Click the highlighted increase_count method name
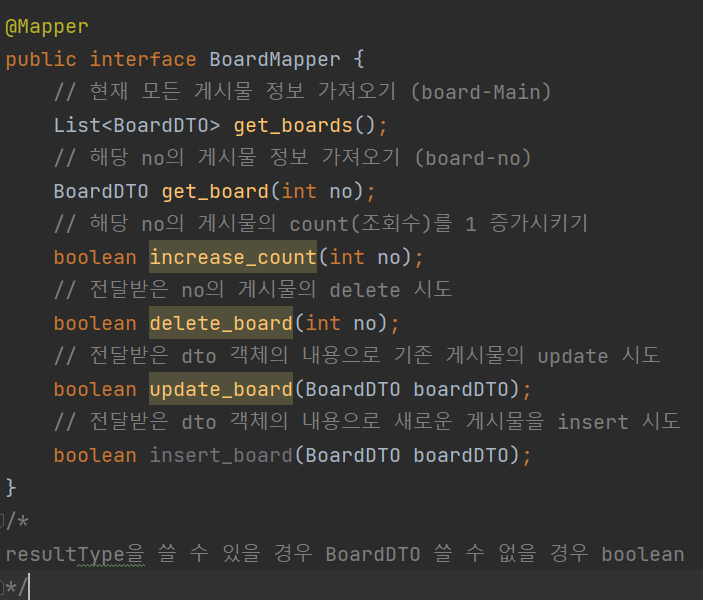Screen dimensions: 703x600 (x=233, y=257)
